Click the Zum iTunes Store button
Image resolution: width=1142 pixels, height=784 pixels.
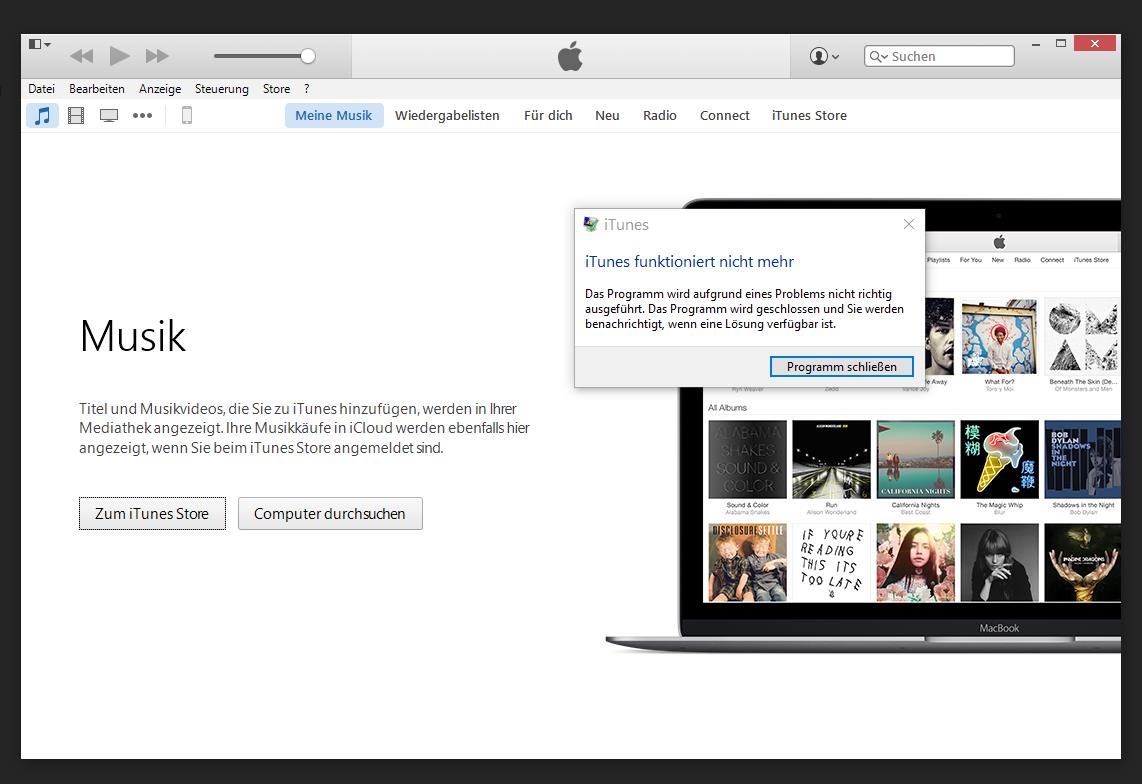pos(152,514)
